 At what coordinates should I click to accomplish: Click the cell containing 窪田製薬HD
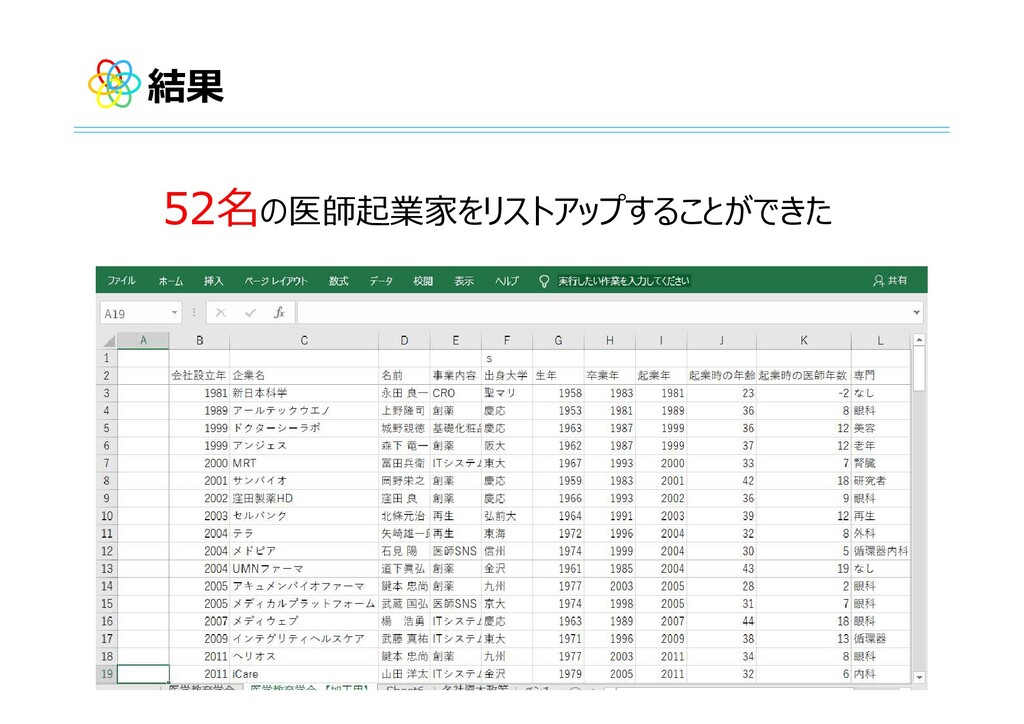(304, 498)
